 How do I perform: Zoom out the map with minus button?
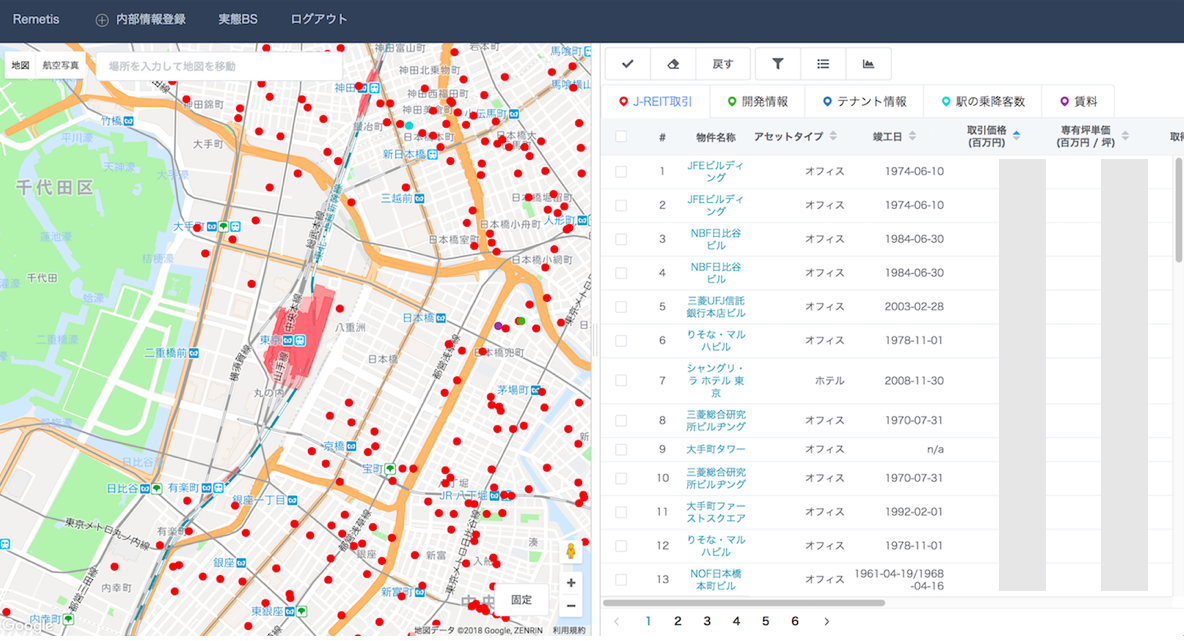(571, 606)
